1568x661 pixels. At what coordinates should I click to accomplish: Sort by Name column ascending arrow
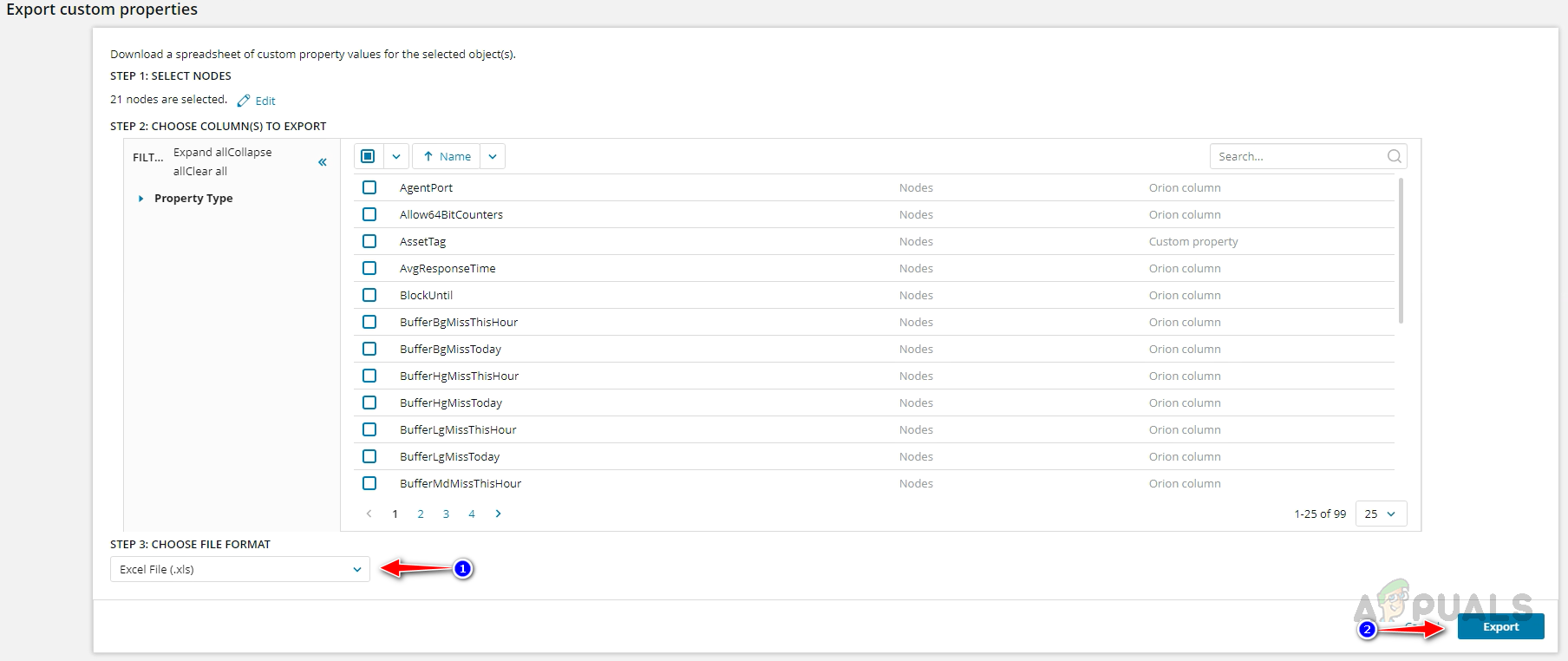(x=428, y=156)
